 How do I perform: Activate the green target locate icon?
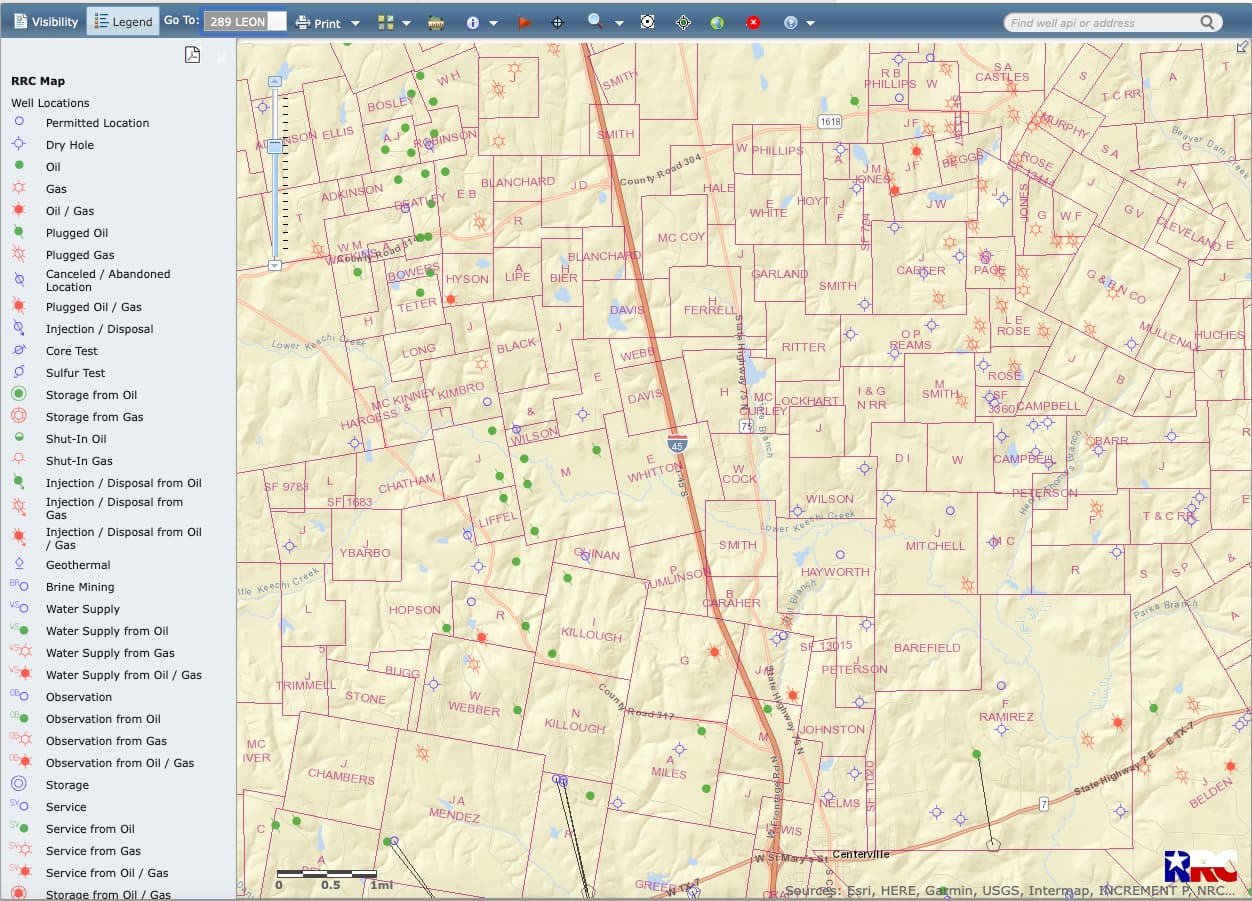(683, 22)
